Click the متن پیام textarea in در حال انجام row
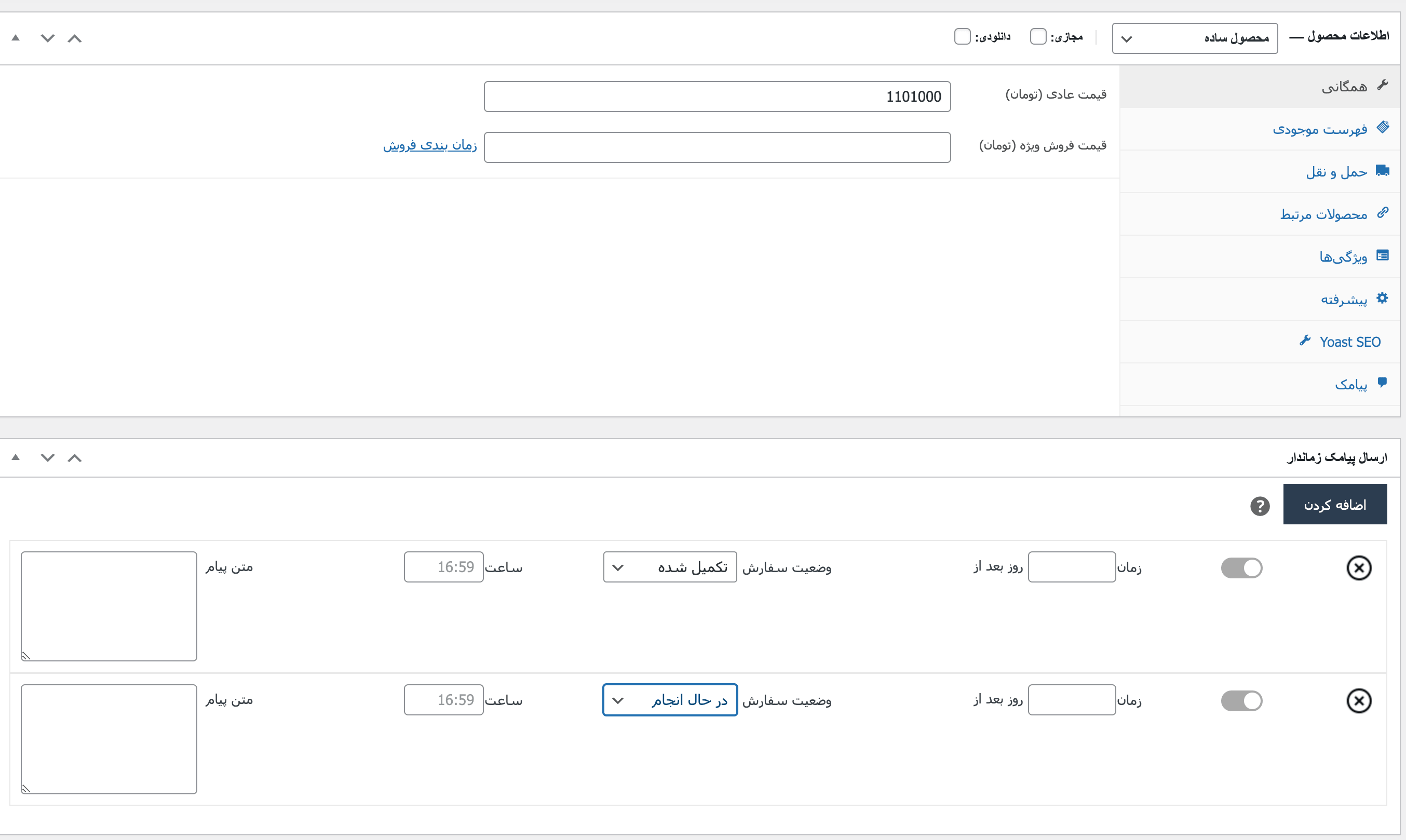The image size is (1406, 840). coord(109,739)
